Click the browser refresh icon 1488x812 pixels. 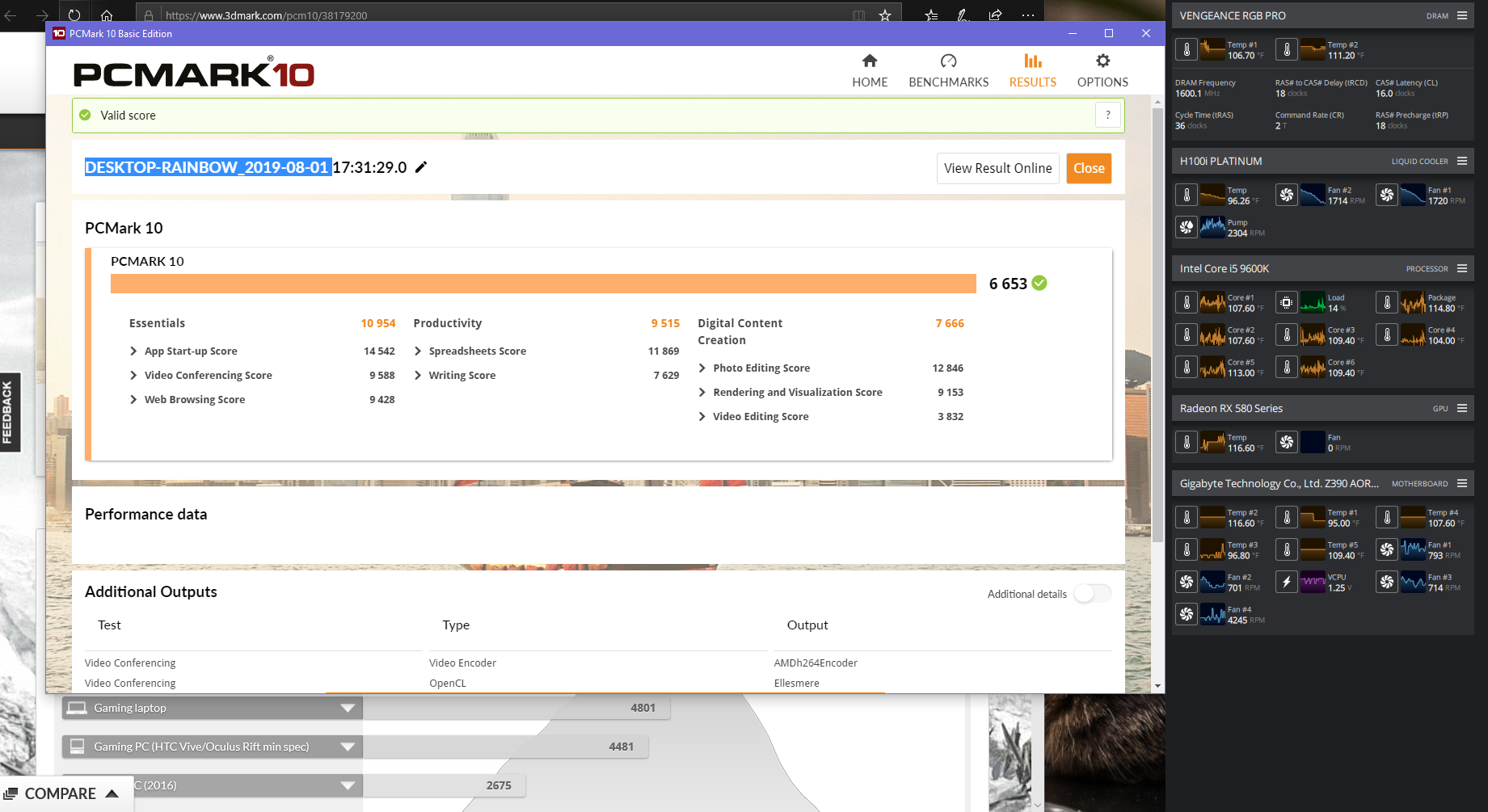pyautogui.click(x=74, y=15)
